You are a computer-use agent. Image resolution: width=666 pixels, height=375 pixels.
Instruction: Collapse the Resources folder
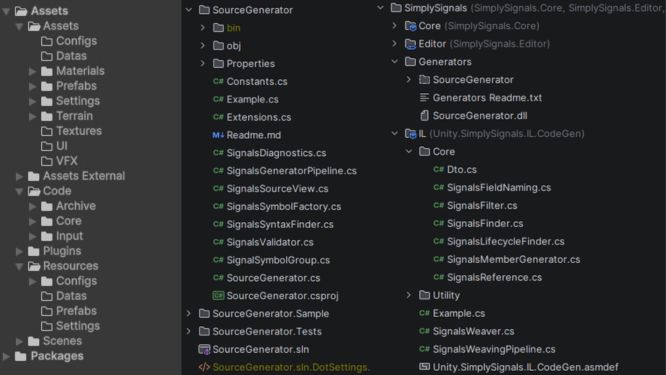click(x=19, y=266)
